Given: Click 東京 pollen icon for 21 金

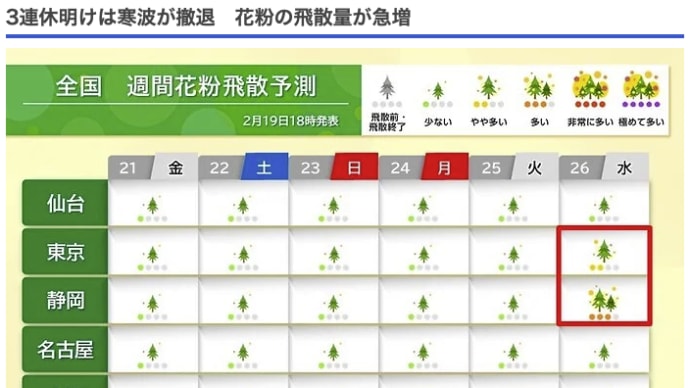Looking at the screenshot, I should click(152, 258).
